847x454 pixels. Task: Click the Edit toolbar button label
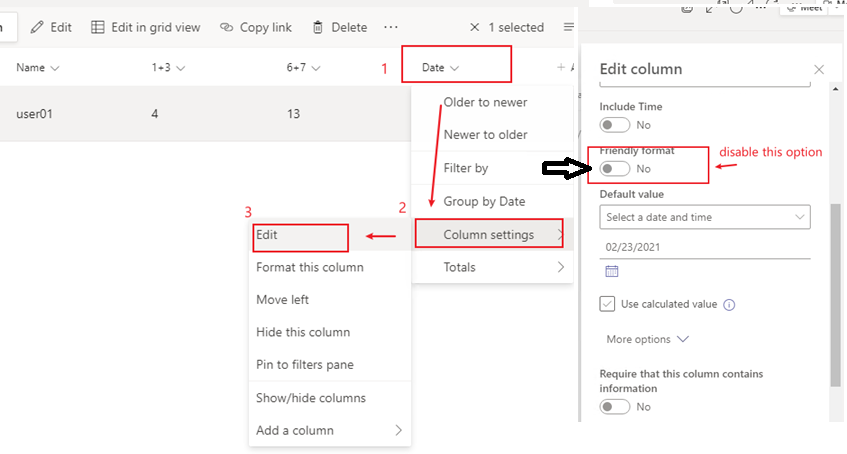61,28
